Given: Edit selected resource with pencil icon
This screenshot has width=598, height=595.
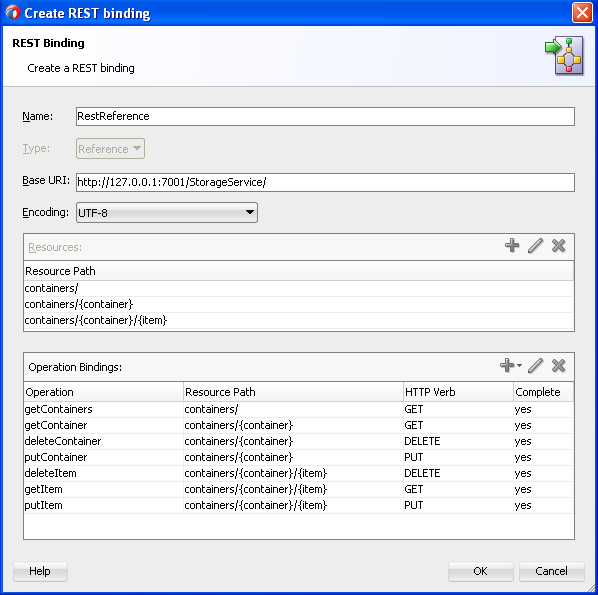Looking at the screenshot, I should coord(535,246).
